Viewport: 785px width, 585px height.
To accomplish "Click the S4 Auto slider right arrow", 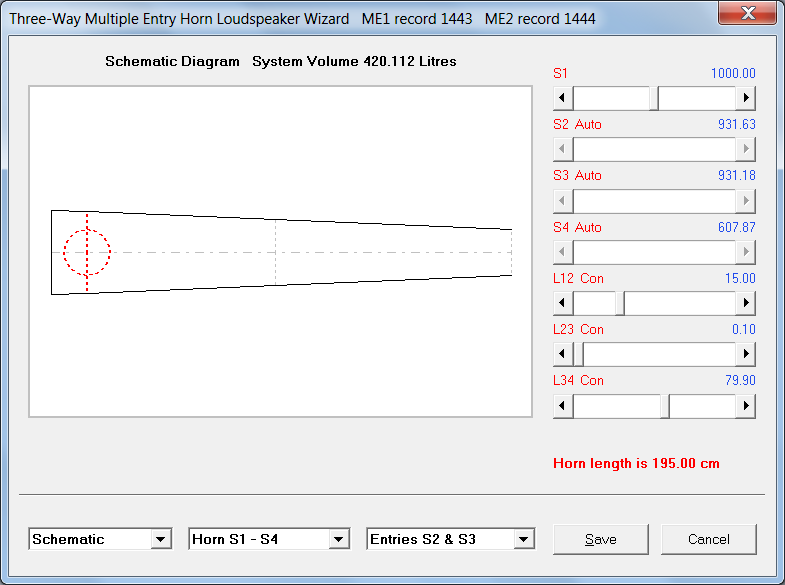I will (745, 252).
